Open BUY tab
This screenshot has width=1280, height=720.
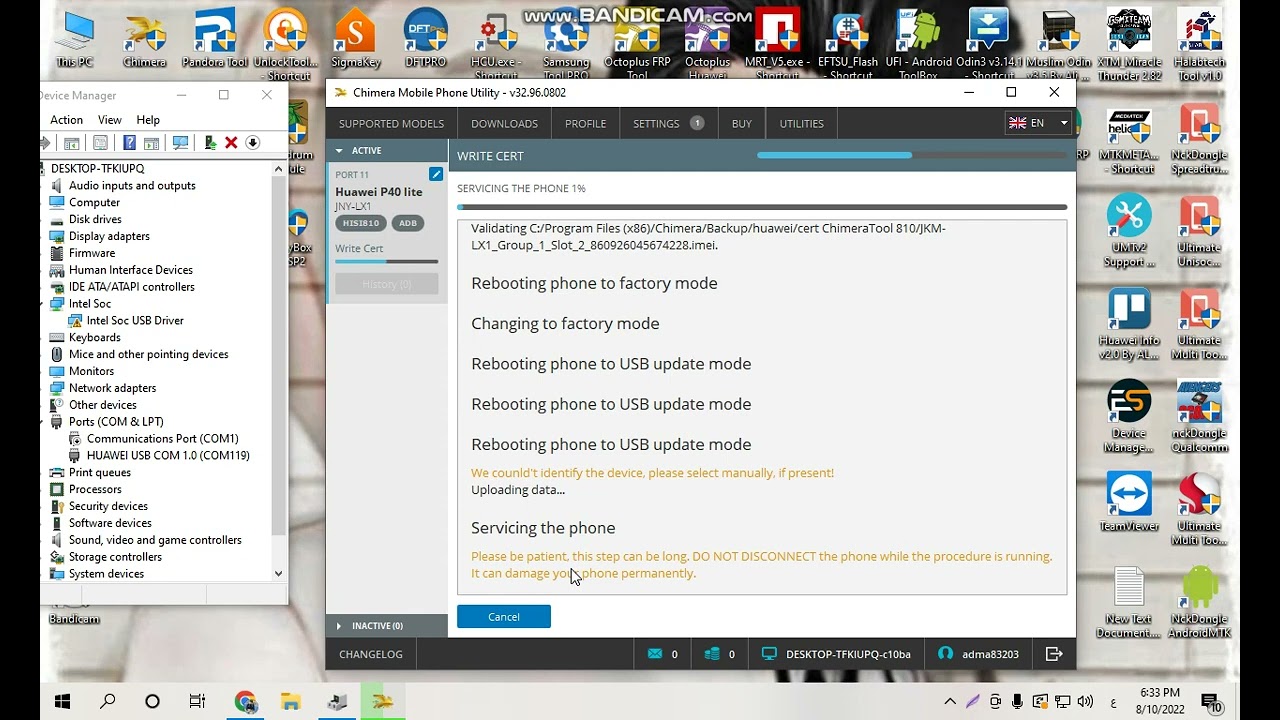pyautogui.click(x=741, y=124)
